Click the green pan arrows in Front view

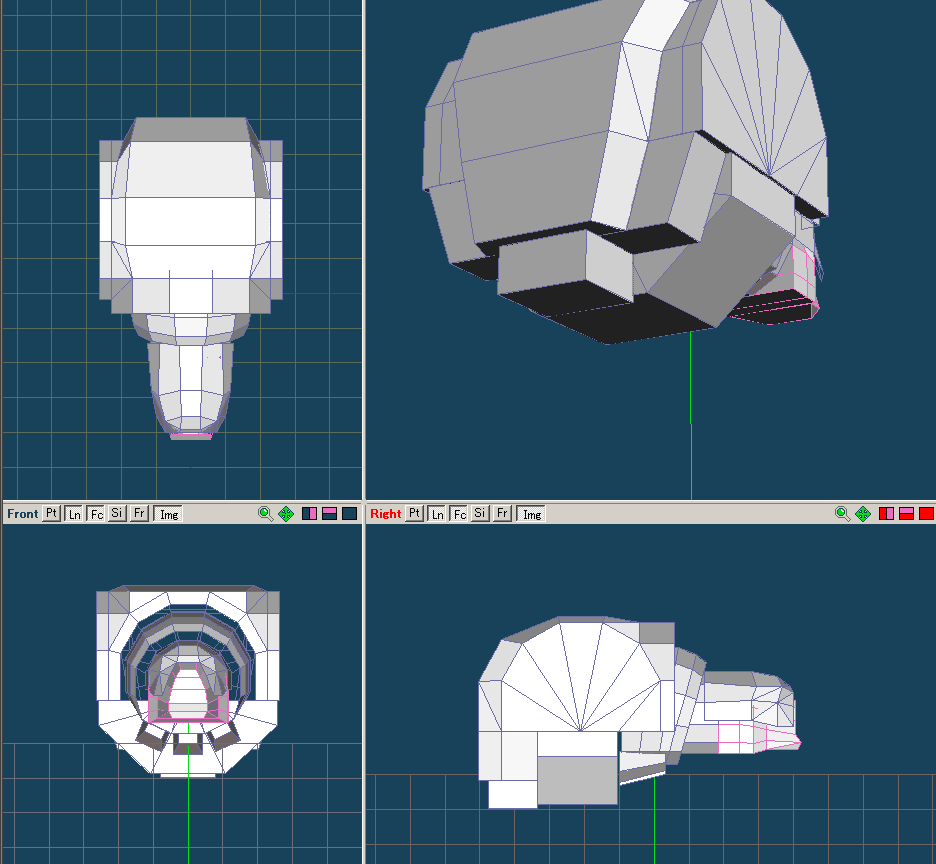[286, 514]
